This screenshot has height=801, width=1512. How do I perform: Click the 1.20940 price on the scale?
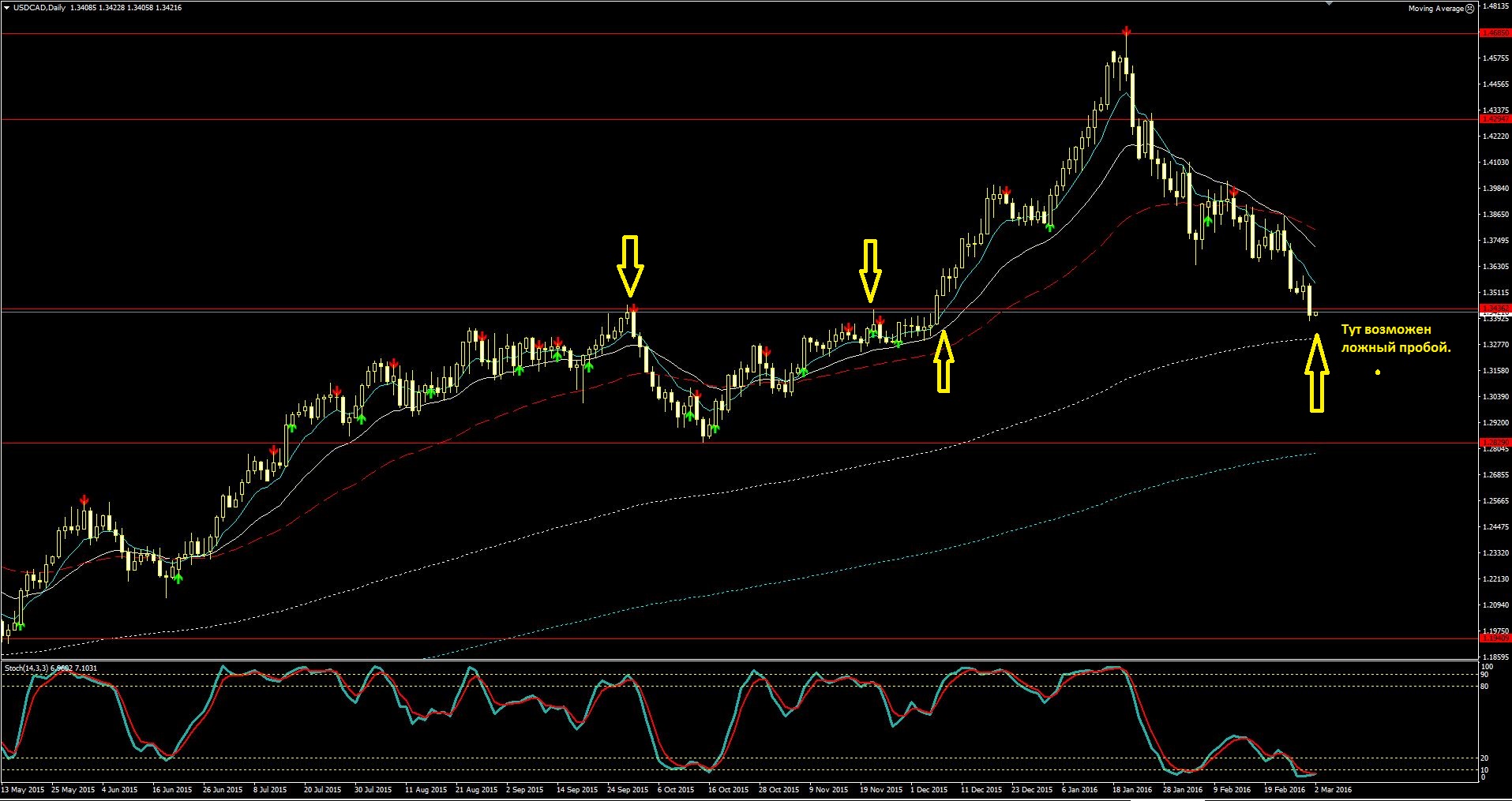click(1497, 605)
